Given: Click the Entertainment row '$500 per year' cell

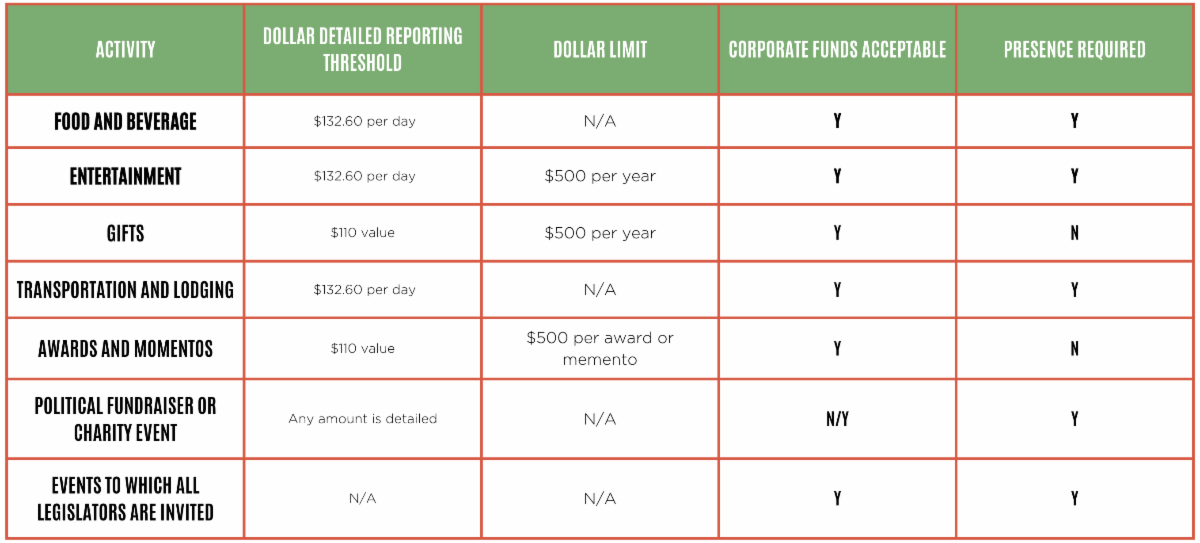Looking at the screenshot, I should coord(600,177).
